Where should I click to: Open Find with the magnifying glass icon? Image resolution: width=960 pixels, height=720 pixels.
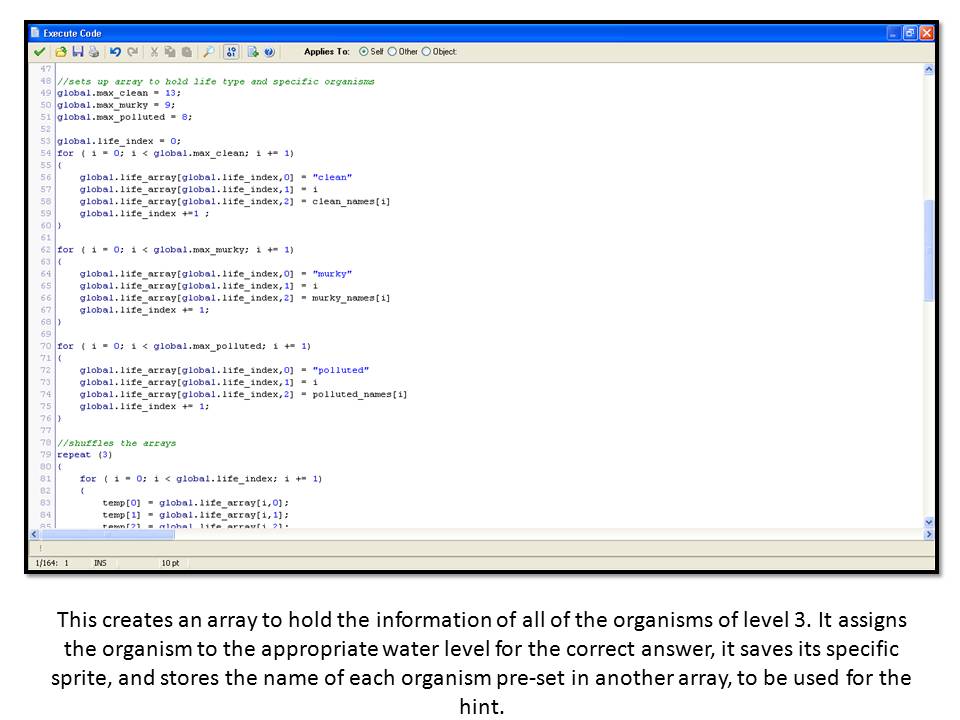pos(209,52)
